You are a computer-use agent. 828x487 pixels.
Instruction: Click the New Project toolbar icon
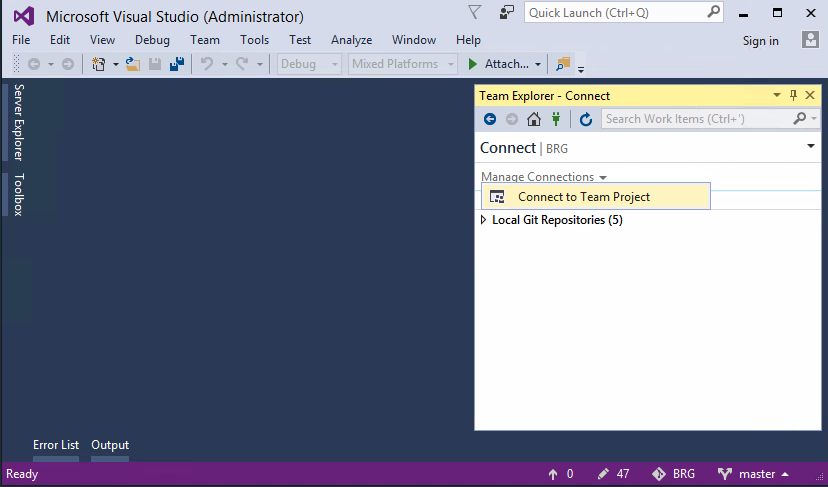pos(98,64)
